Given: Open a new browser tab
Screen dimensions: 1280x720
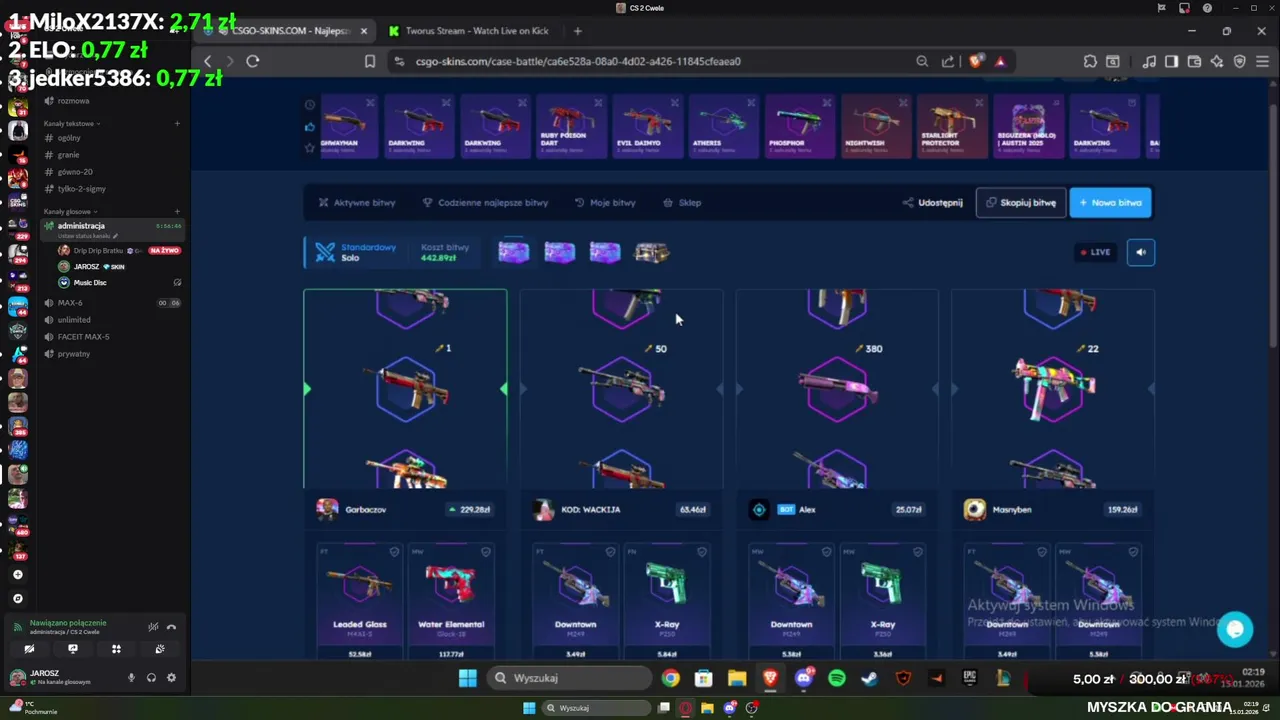Looking at the screenshot, I should [577, 31].
